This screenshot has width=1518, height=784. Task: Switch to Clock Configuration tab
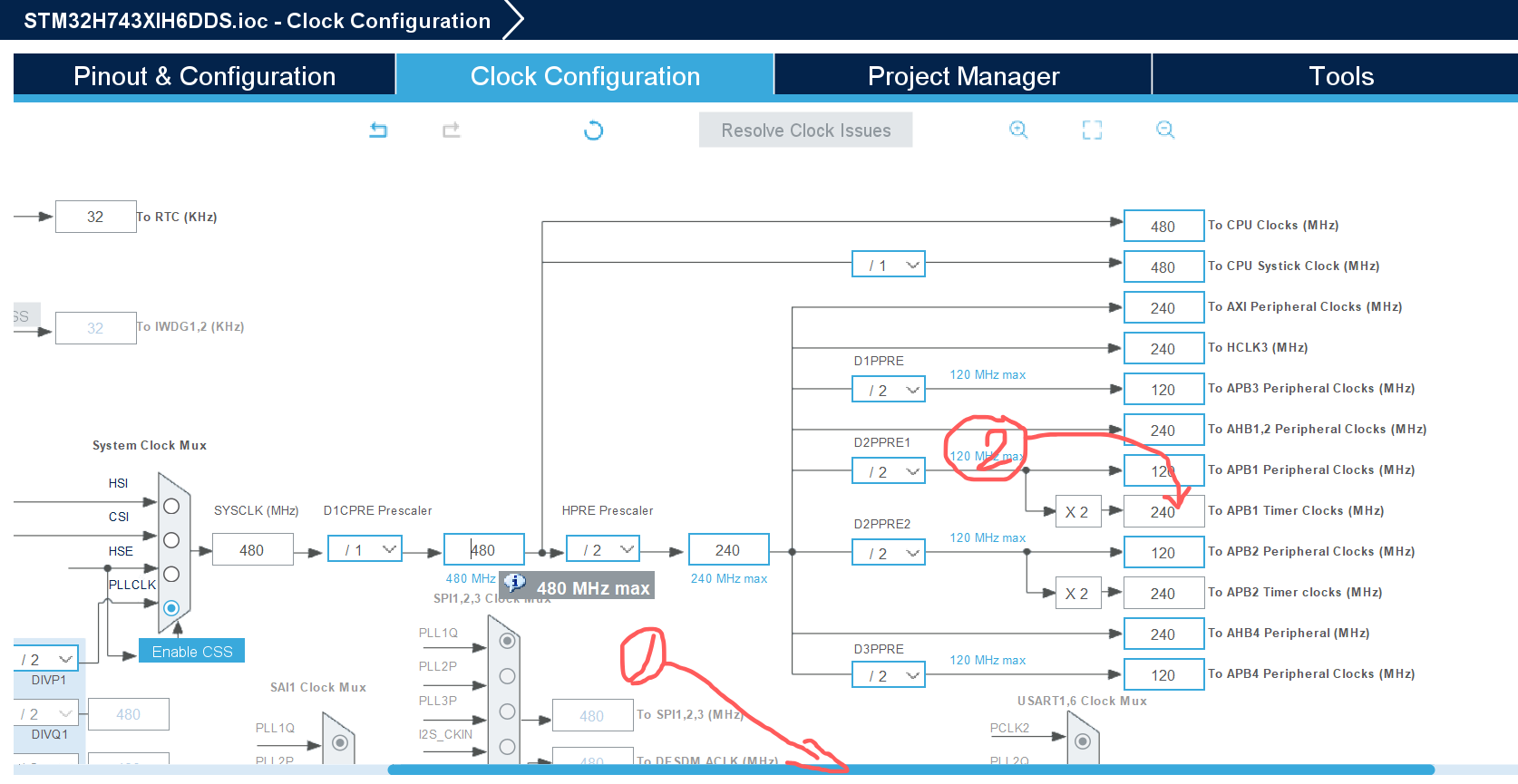(x=585, y=76)
